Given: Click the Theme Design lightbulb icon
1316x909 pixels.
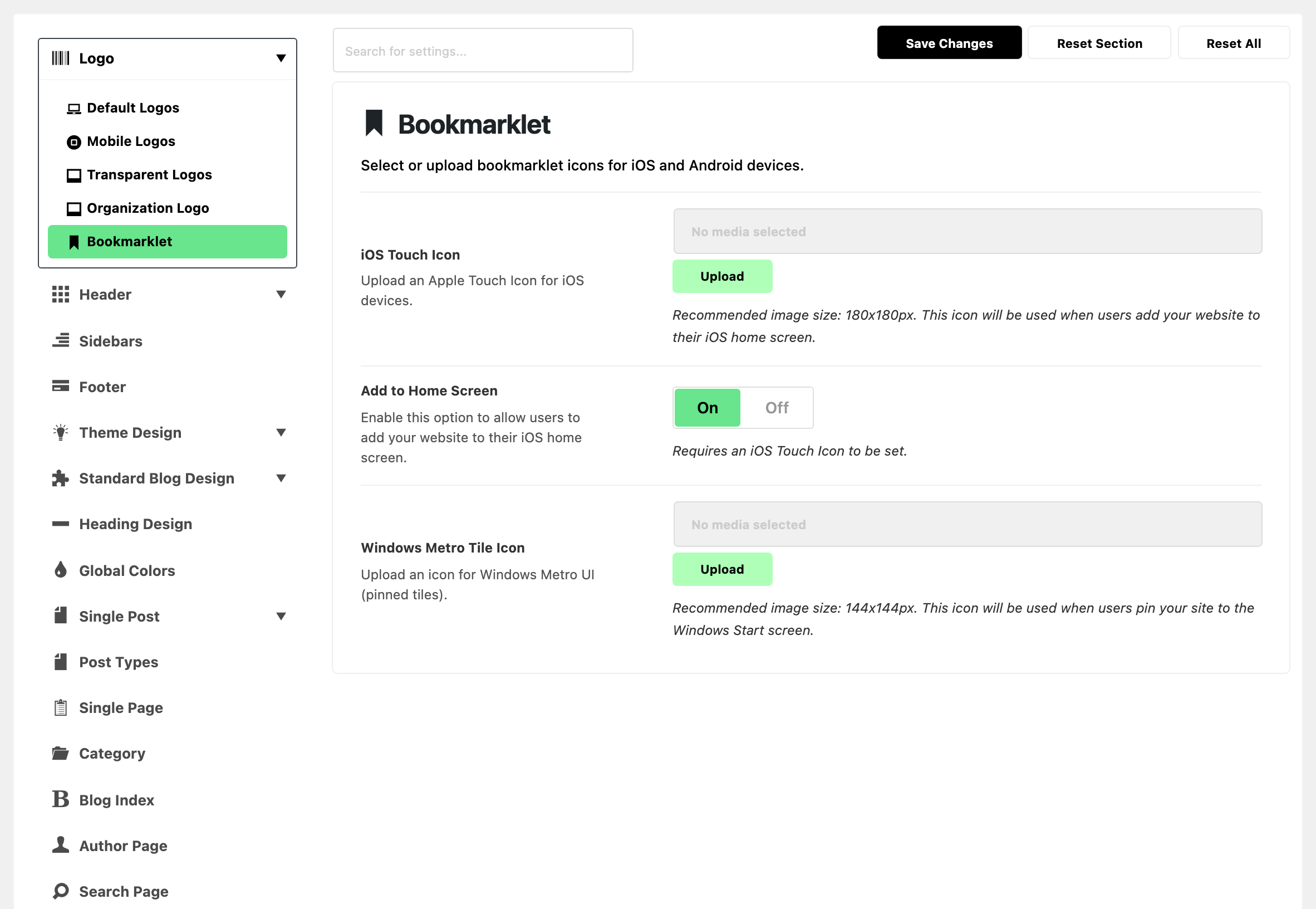Looking at the screenshot, I should click(x=60, y=432).
